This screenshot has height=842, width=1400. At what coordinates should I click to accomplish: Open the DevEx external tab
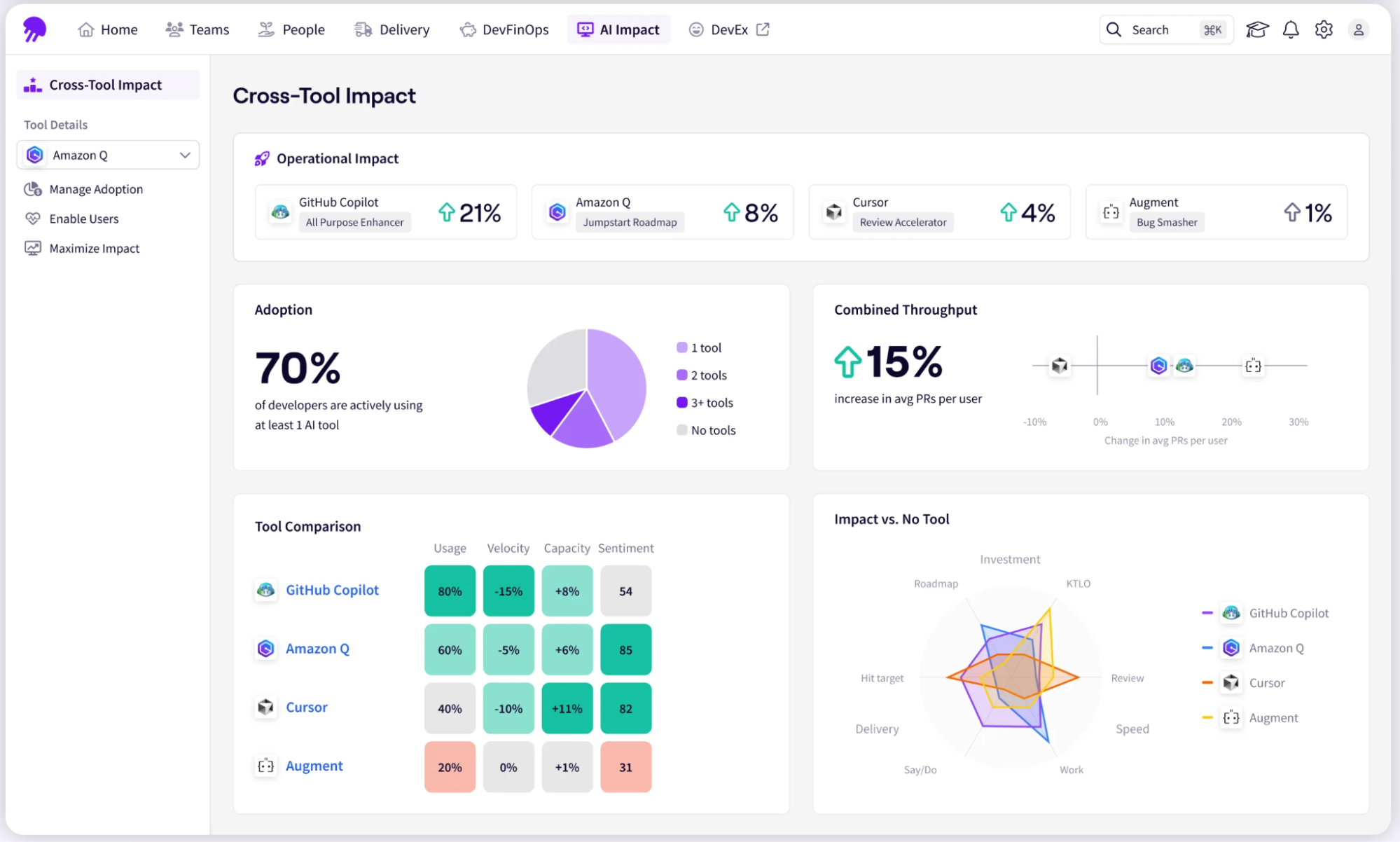729,29
